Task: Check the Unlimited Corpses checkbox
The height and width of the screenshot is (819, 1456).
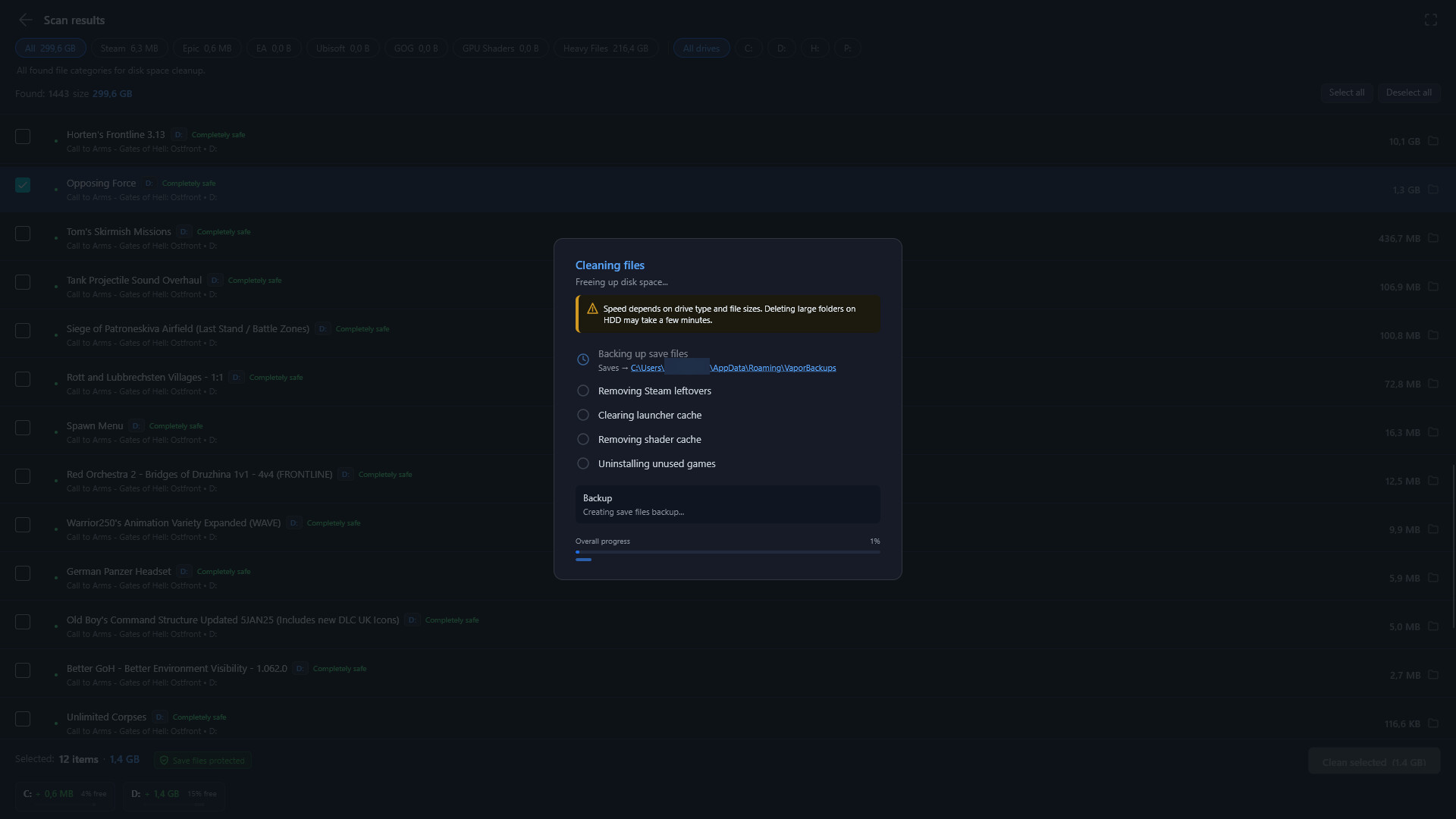Action: point(23,719)
